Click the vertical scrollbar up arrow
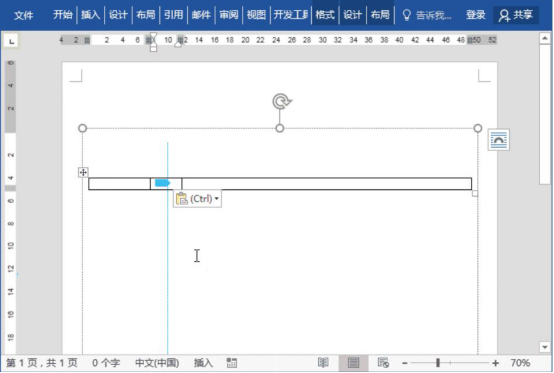Image resolution: width=554 pixels, height=373 pixels. pos(544,38)
